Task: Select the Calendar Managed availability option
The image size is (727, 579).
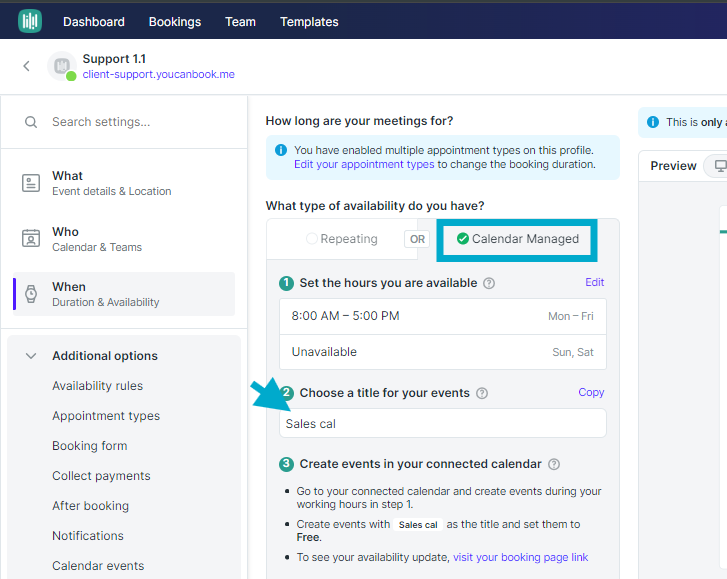Action: click(x=517, y=239)
